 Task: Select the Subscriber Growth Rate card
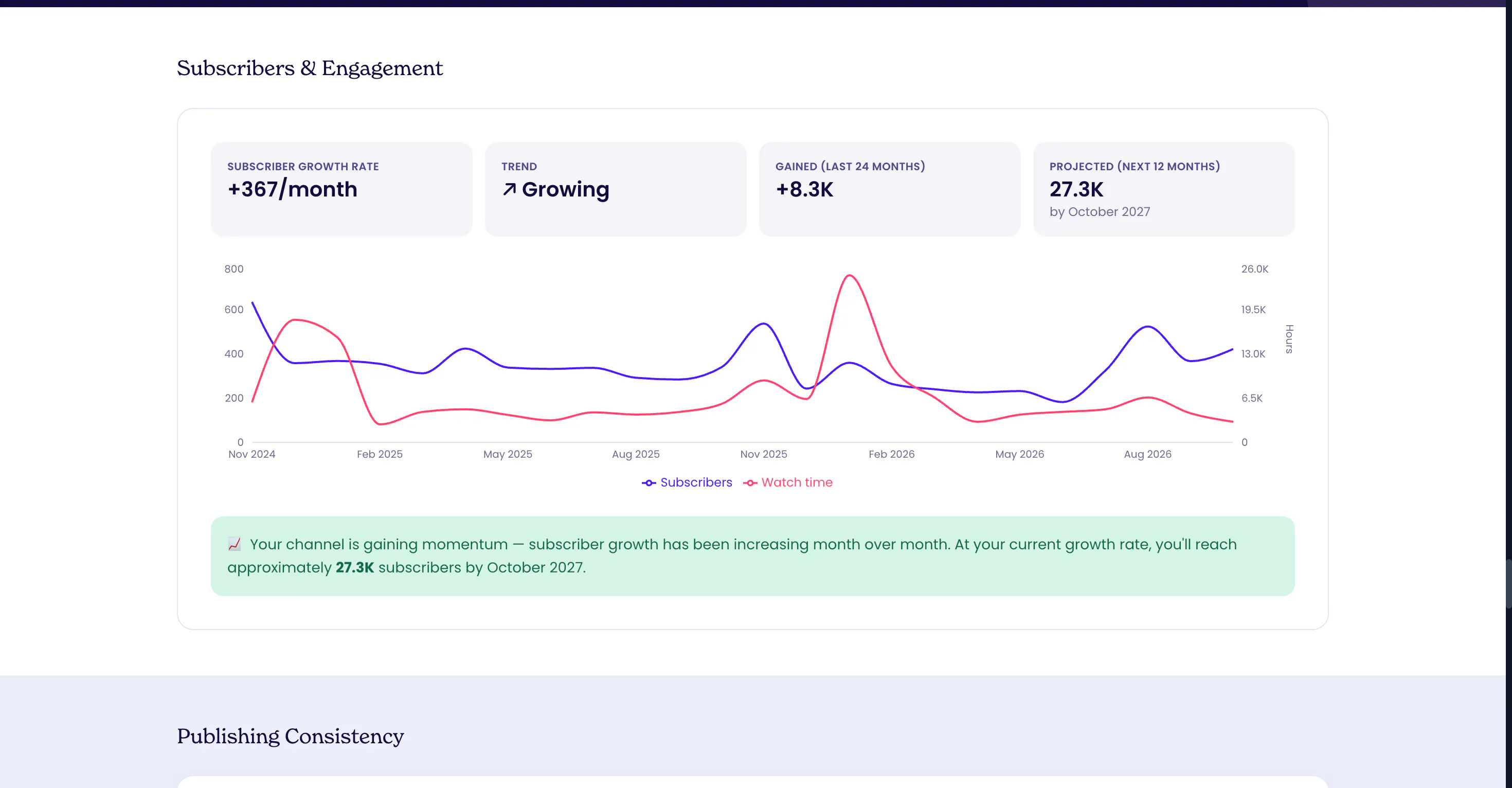click(x=341, y=189)
